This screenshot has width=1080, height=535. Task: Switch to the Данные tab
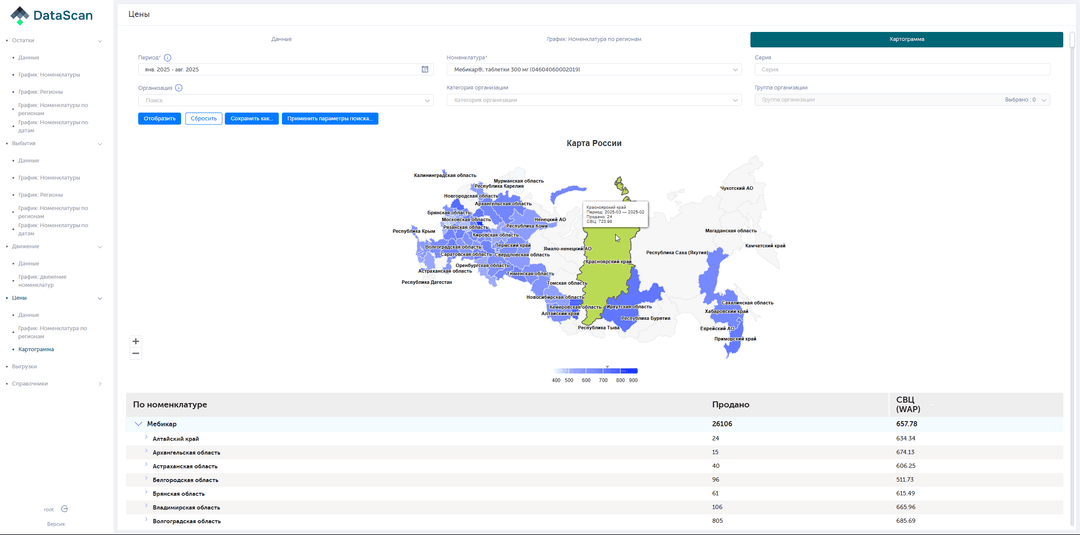[281, 39]
